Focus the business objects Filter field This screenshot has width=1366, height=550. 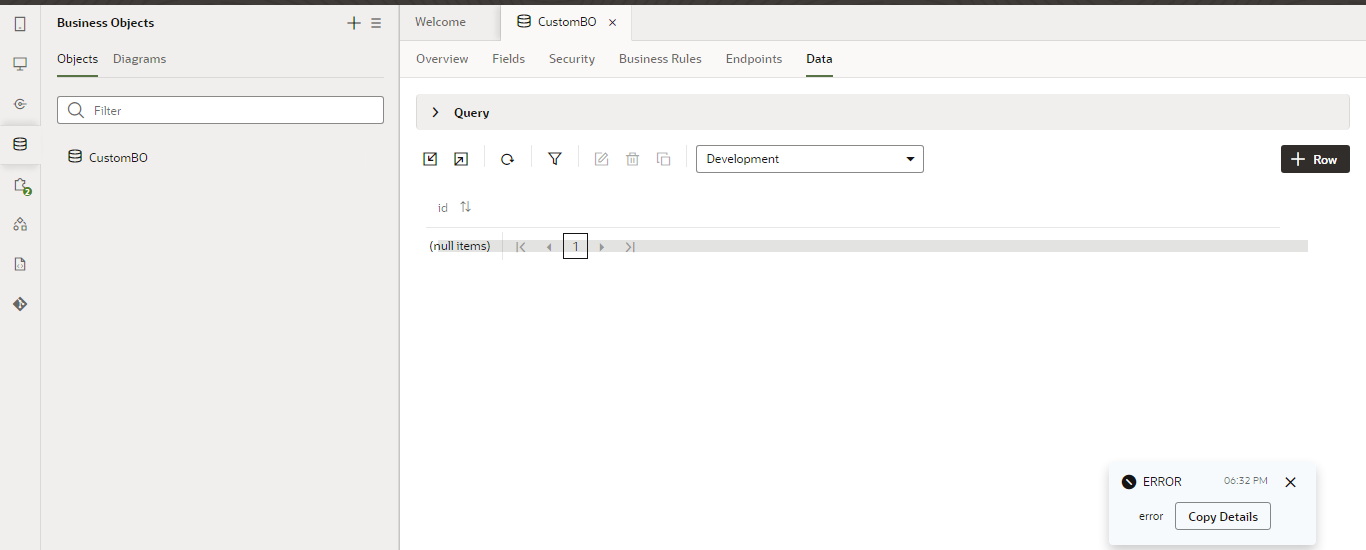pyautogui.click(x=220, y=110)
